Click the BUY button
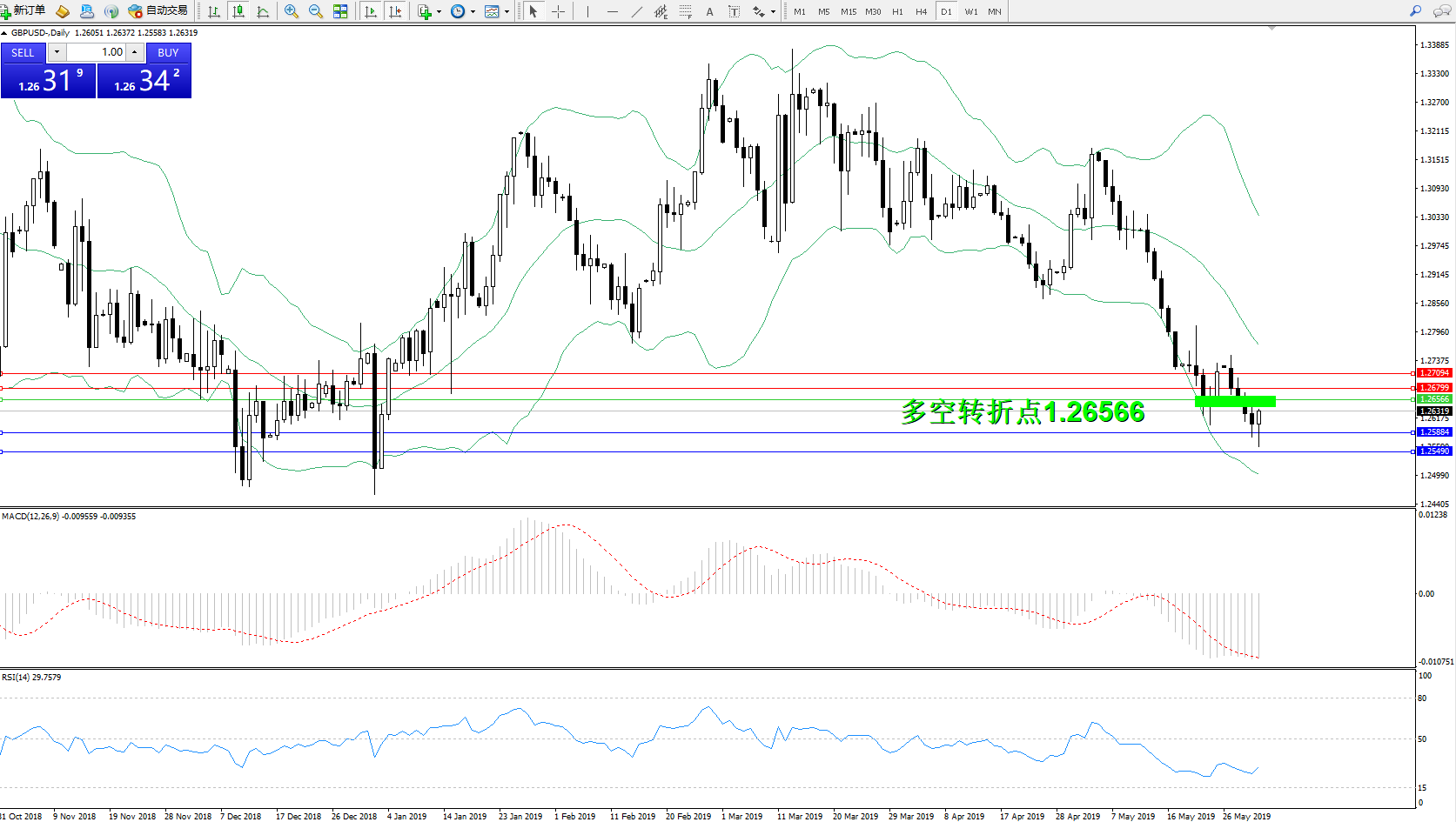The image size is (1456, 822). click(x=168, y=52)
